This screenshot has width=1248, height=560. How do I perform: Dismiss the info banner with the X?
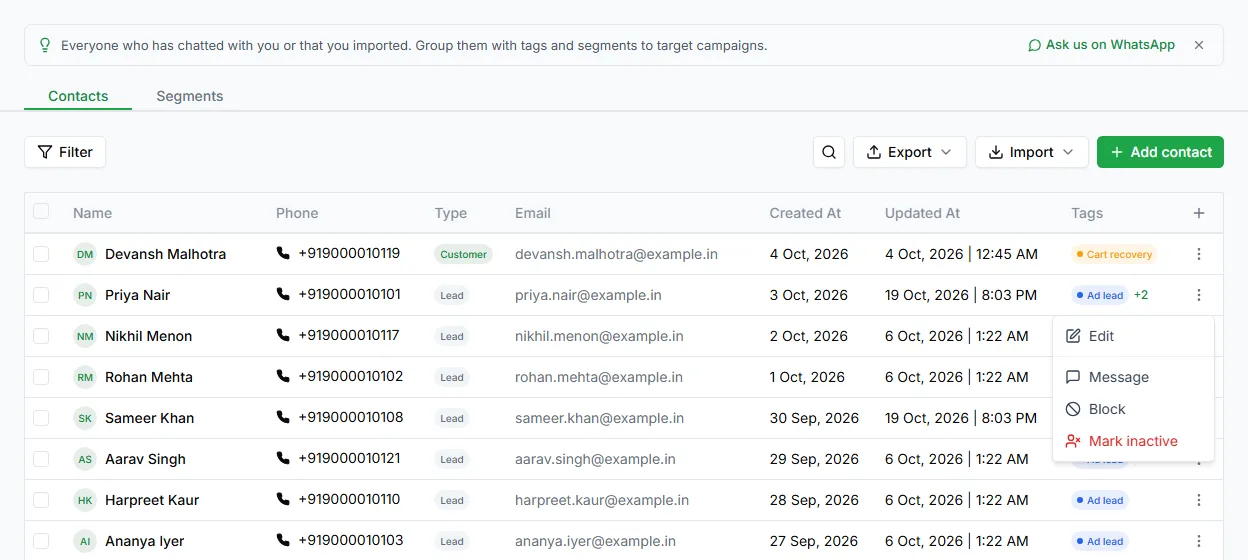click(x=1199, y=45)
